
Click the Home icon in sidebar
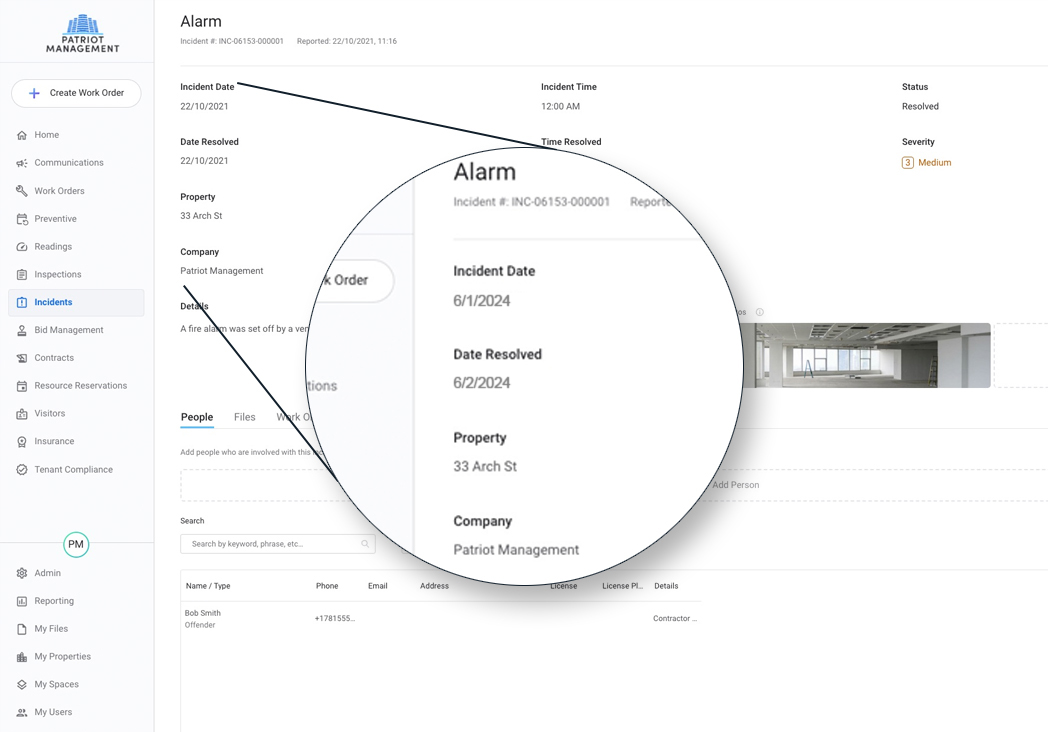coord(22,135)
